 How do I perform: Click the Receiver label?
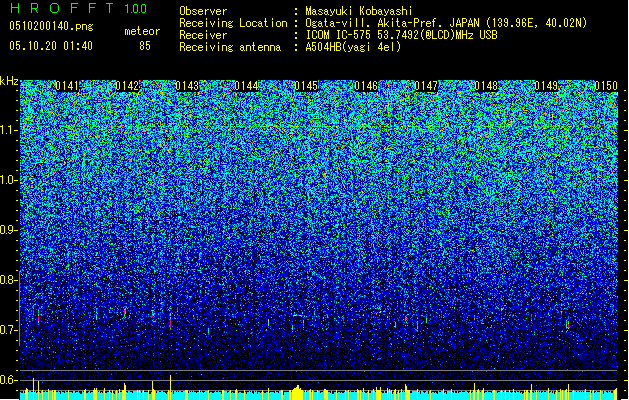[x=203, y=35]
